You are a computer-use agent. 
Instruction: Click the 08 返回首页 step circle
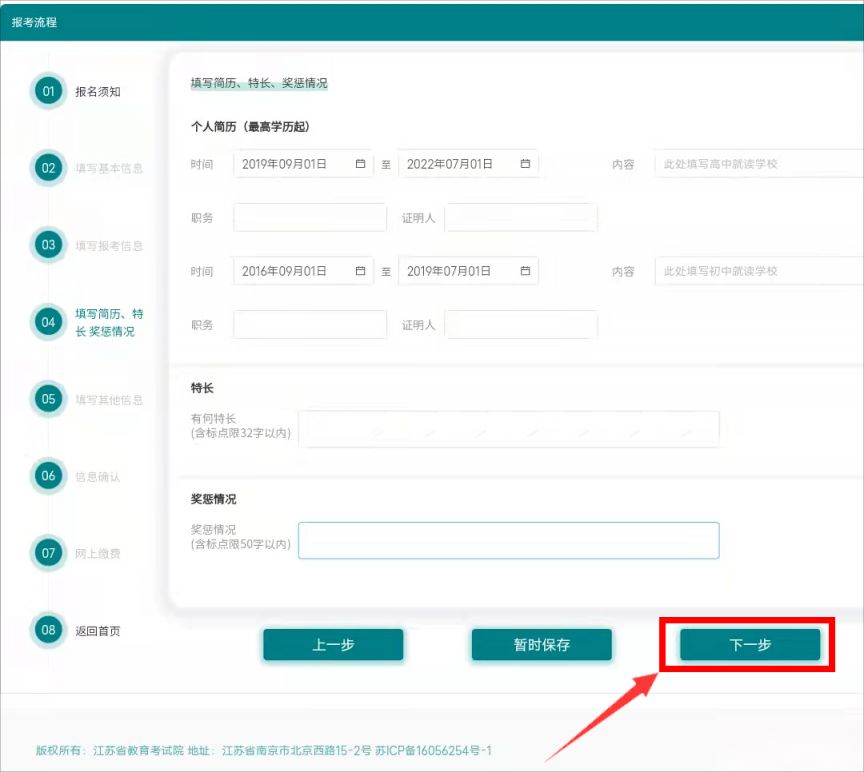click(48, 630)
